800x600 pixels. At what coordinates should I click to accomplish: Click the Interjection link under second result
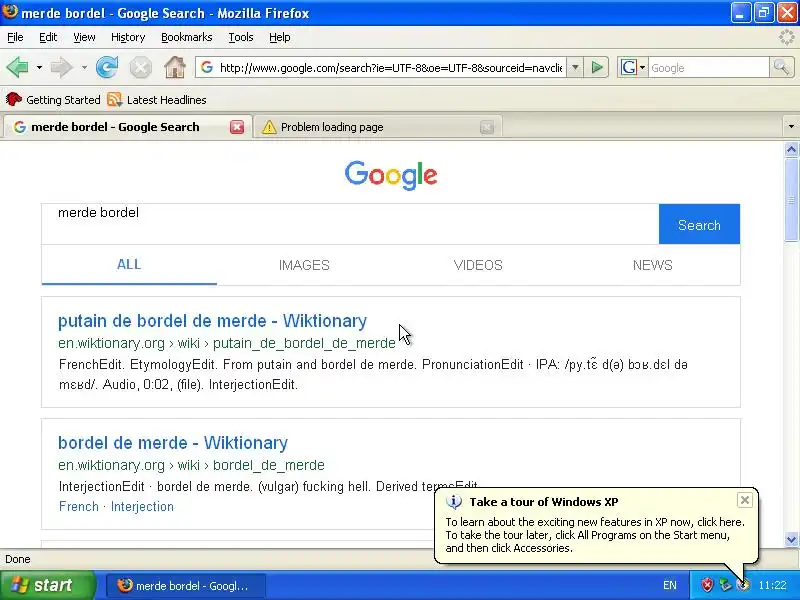coord(142,507)
